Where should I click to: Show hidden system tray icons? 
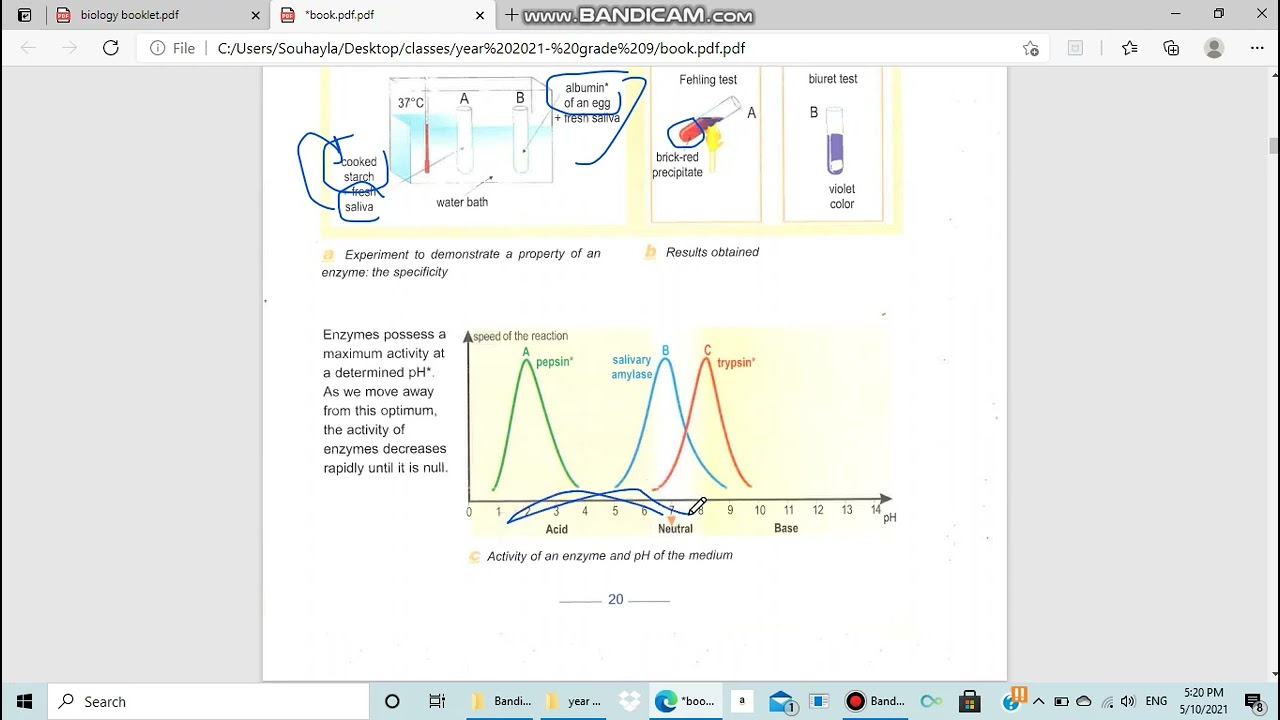click(1039, 701)
